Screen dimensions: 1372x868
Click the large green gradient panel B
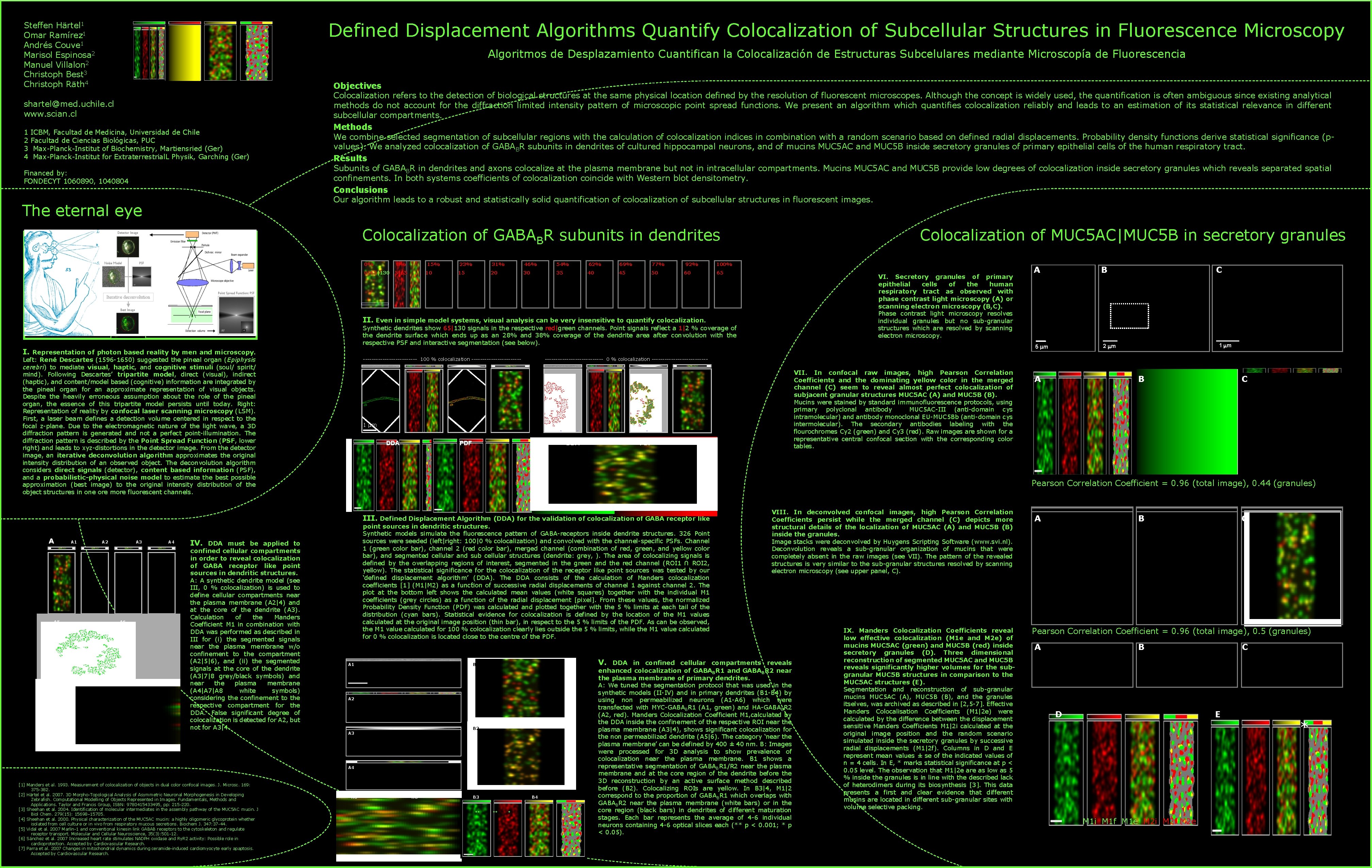(x=1187, y=422)
